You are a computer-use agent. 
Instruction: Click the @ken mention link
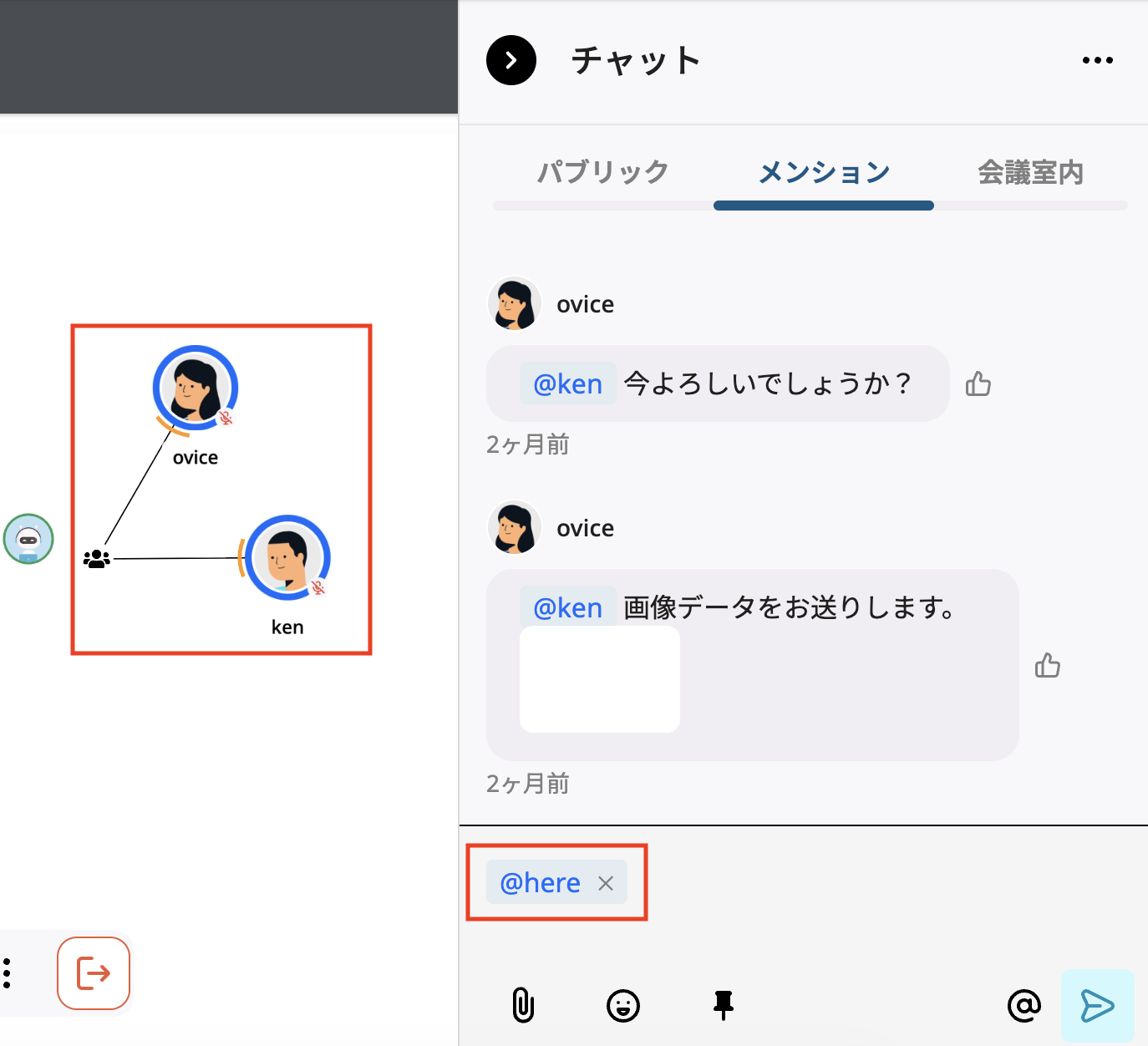[x=567, y=383]
